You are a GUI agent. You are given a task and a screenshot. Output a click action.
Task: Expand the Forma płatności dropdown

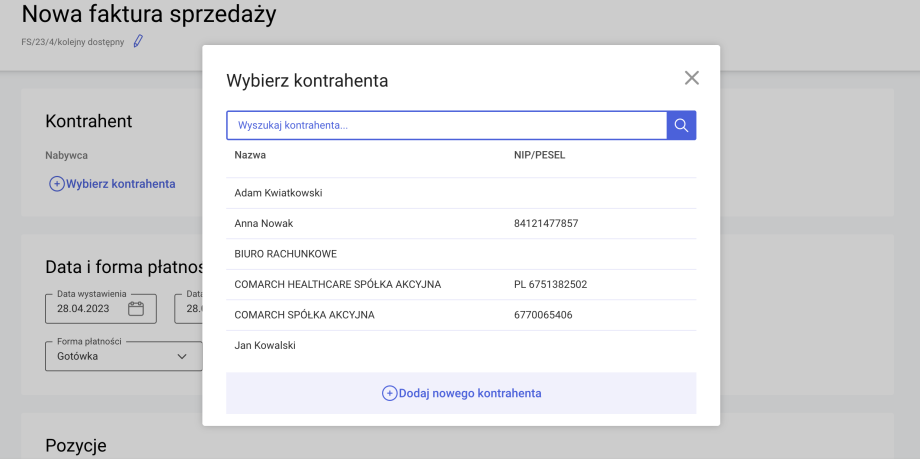(x=123, y=356)
